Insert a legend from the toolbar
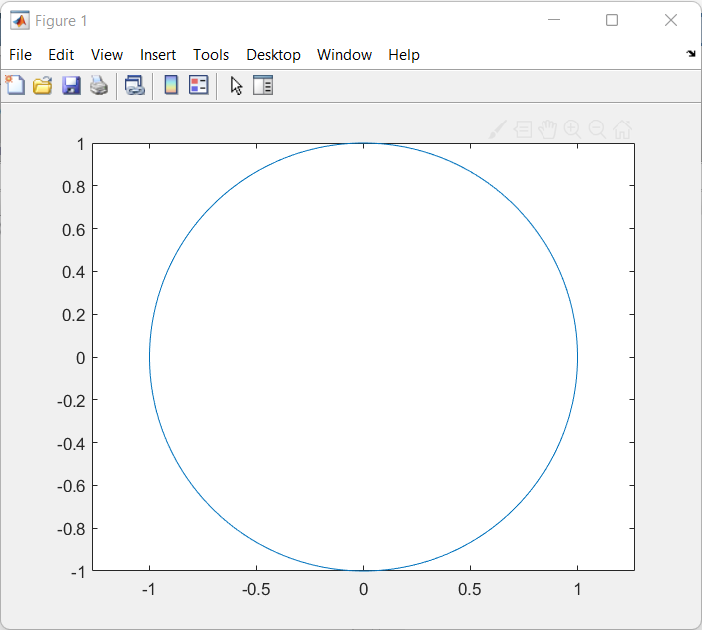This screenshot has width=702, height=630. pos(198,85)
